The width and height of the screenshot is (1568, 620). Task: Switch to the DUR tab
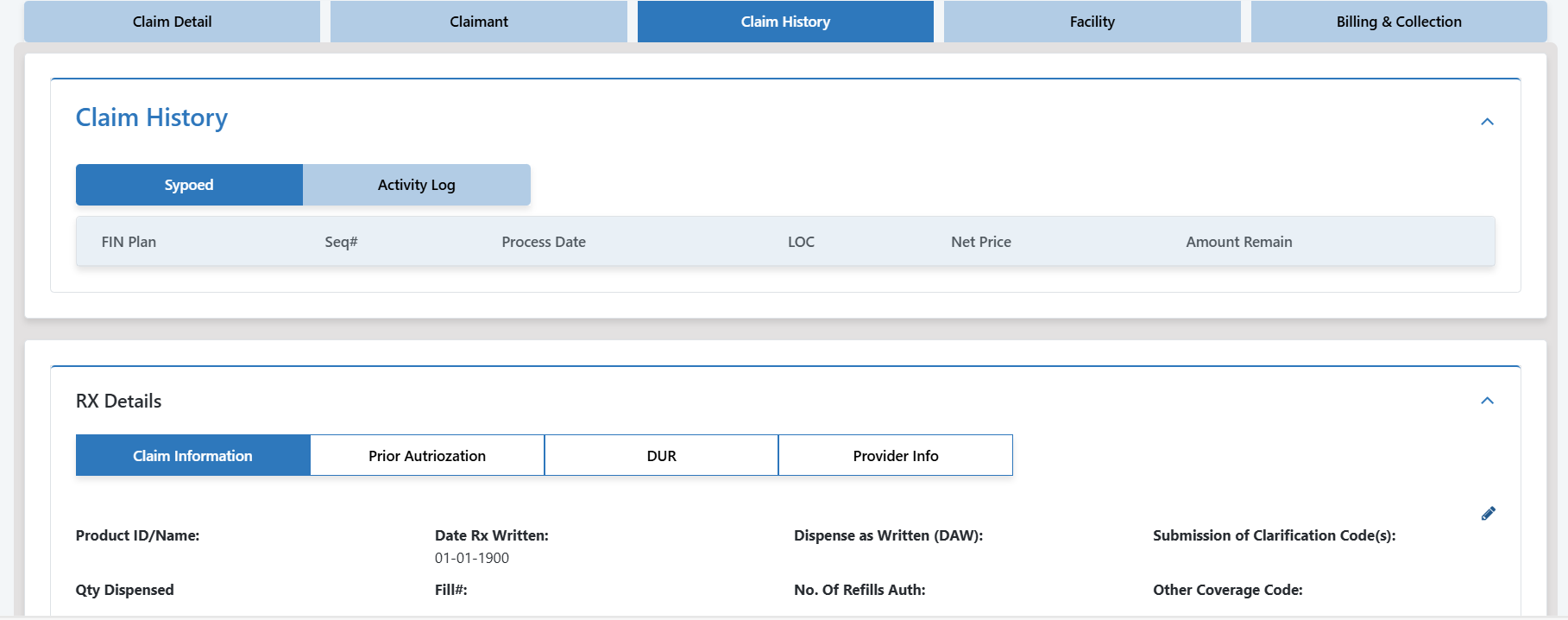click(x=661, y=456)
